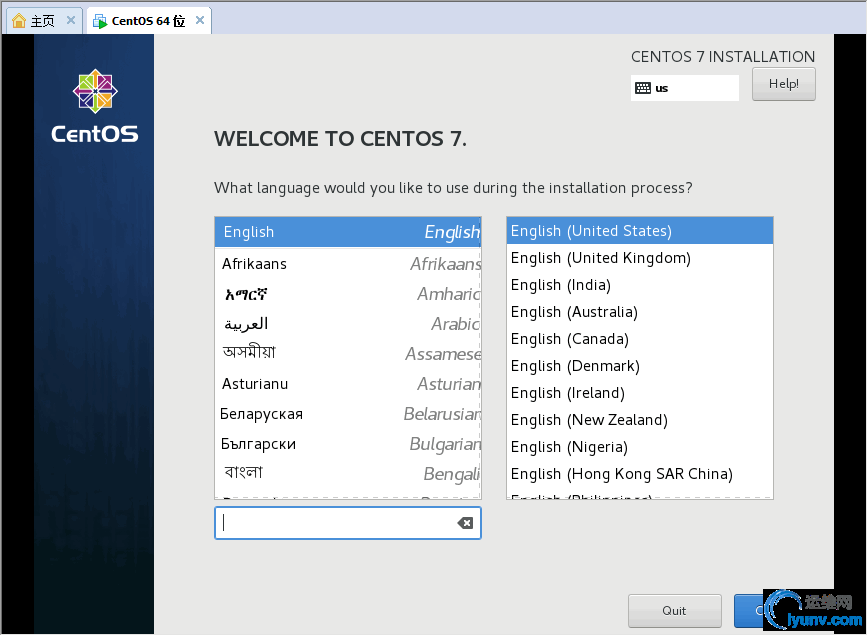868x636 pixels.
Task: Choose English (India) locale
Action: click(x=639, y=285)
